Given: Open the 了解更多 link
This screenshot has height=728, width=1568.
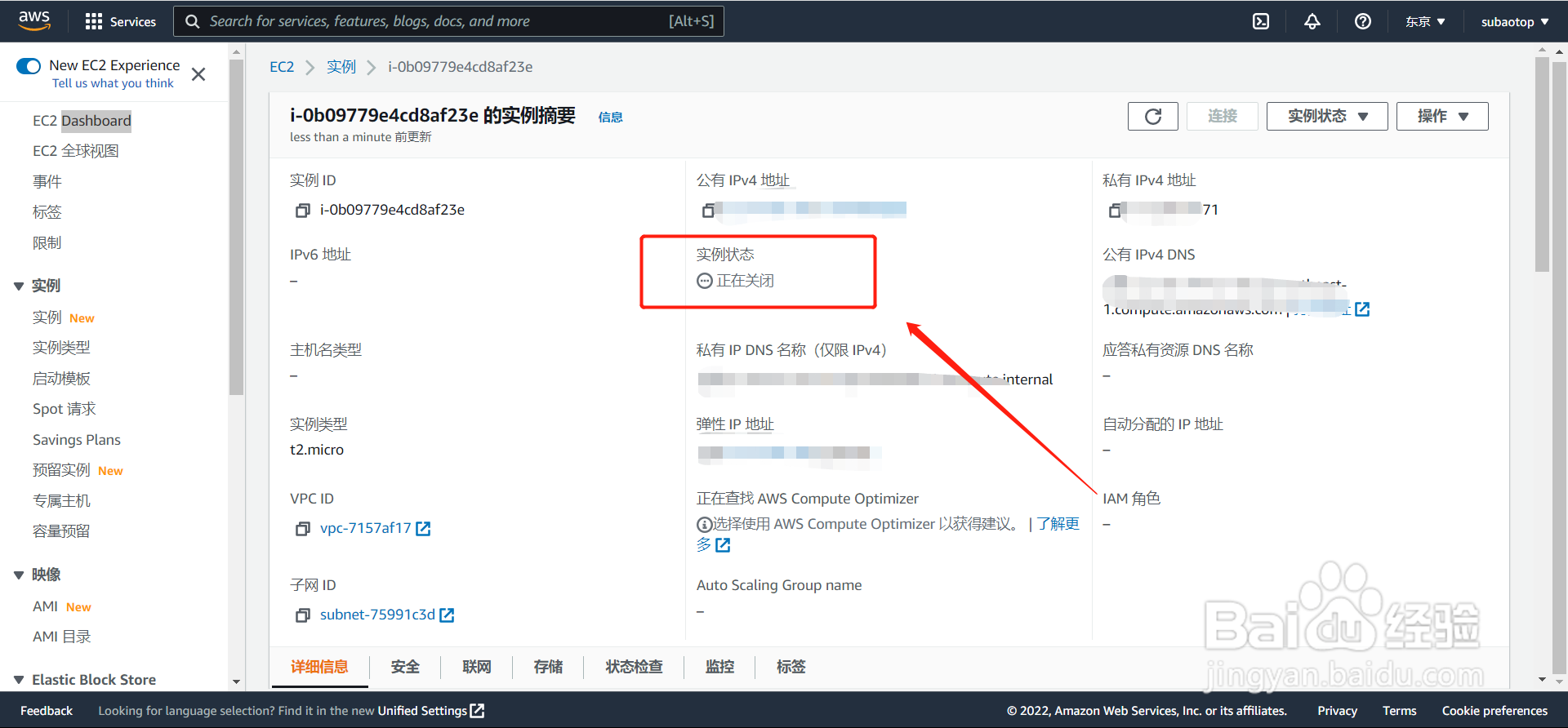Looking at the screenshot, I should click(1058, 524).
